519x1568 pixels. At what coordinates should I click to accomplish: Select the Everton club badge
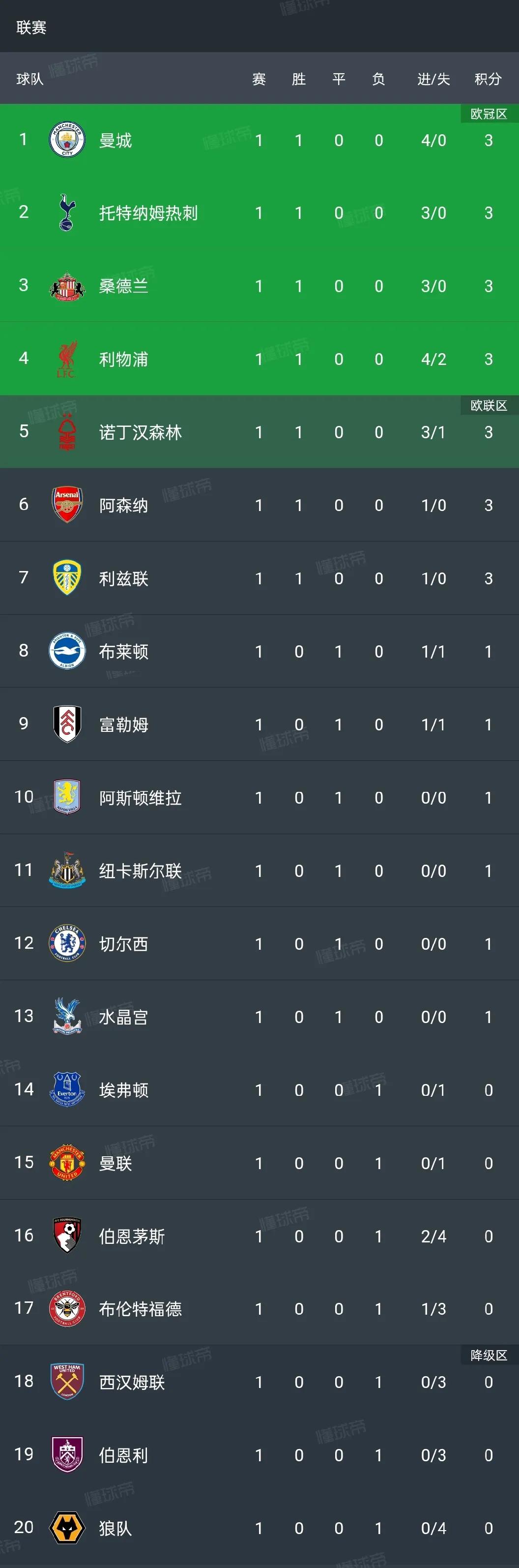coord(67,1089)
